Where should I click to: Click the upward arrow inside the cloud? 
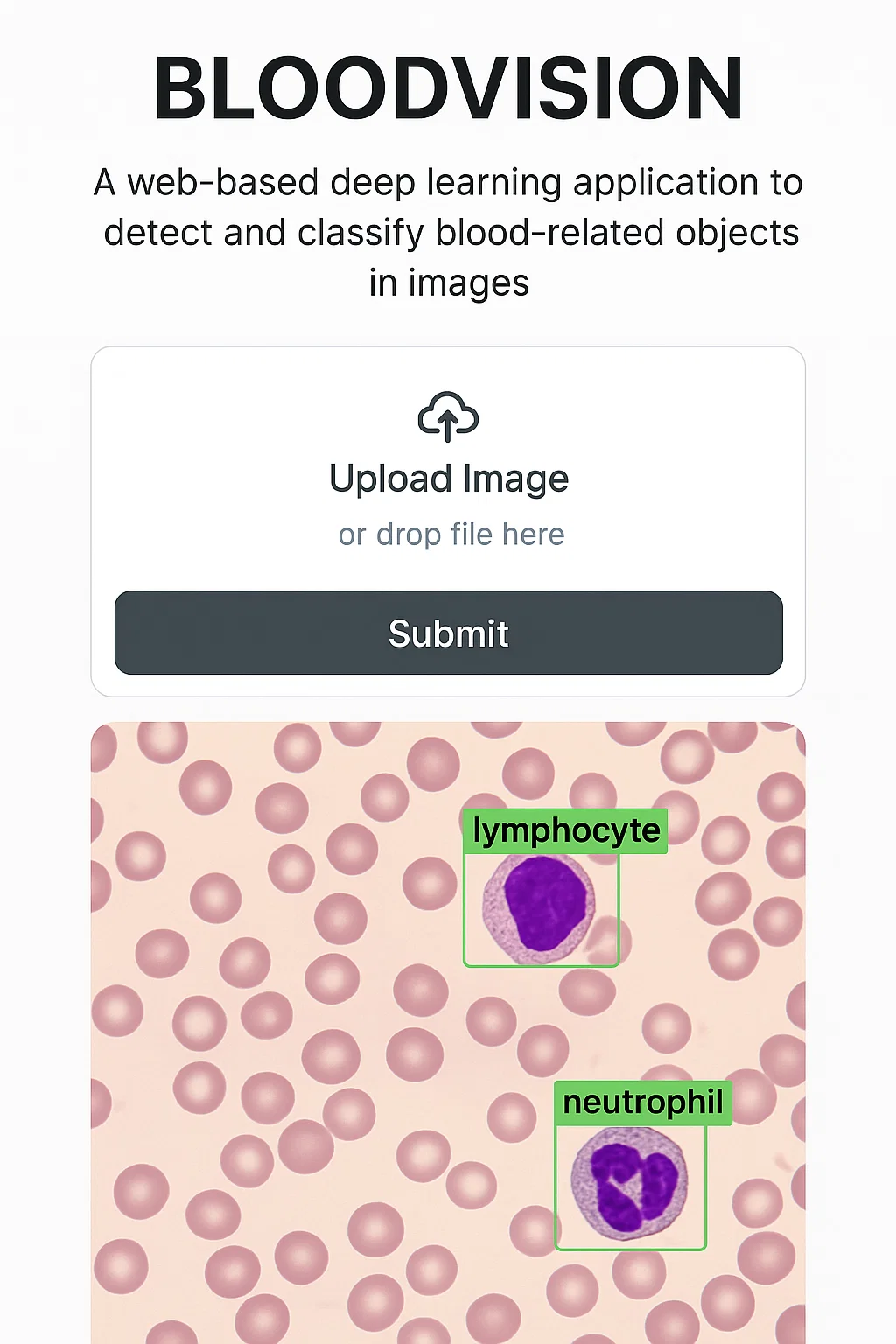[x=448, y=424]
